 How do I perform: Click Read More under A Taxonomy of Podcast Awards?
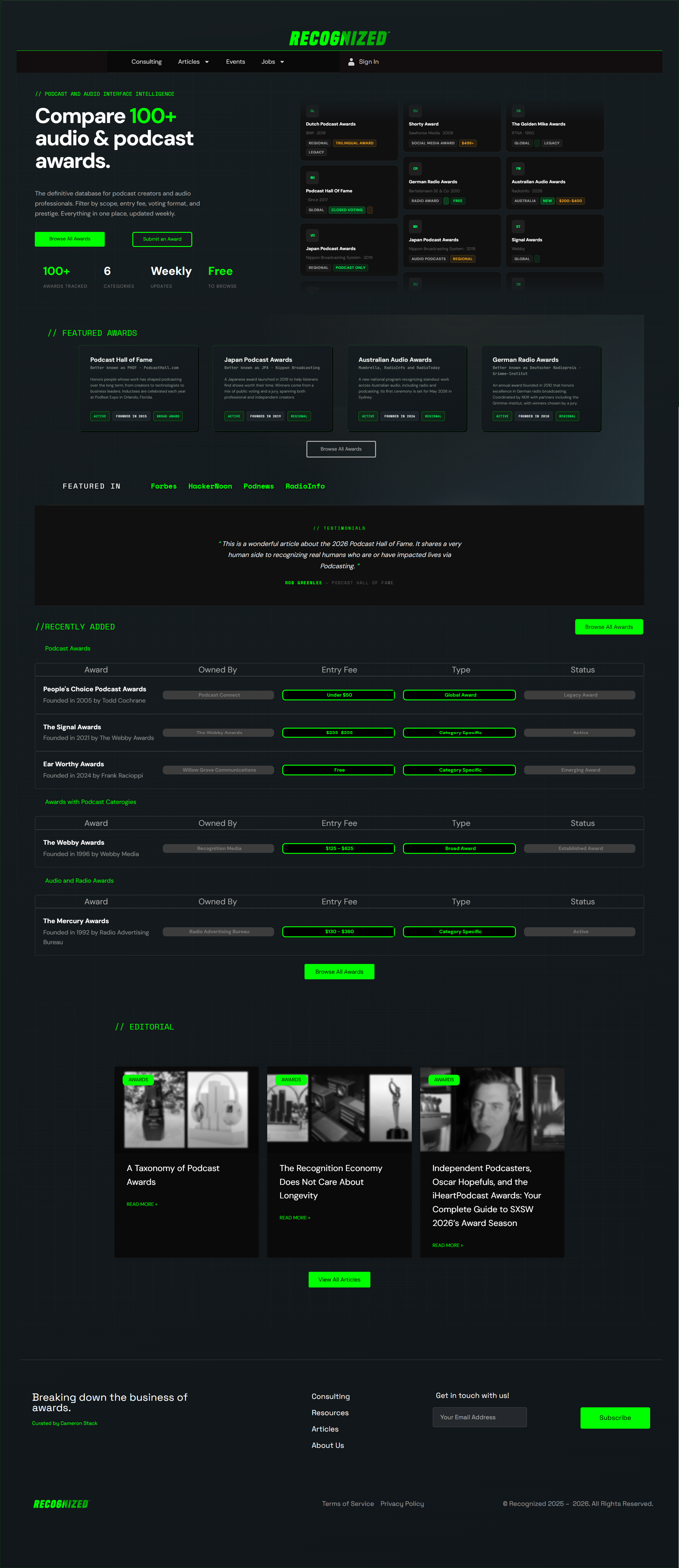pos(142,1204)
